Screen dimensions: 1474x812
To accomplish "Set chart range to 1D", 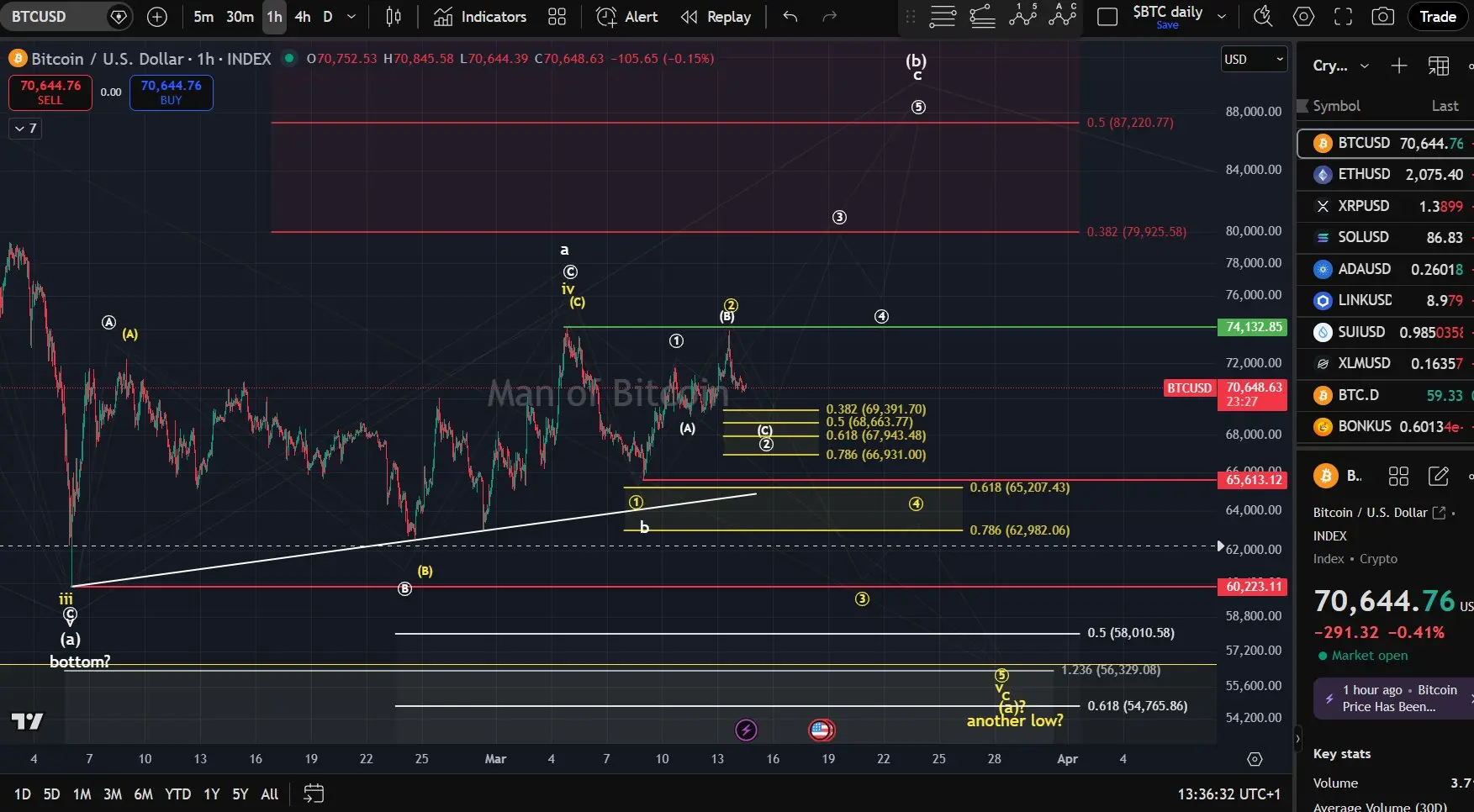I will (23, 794).
